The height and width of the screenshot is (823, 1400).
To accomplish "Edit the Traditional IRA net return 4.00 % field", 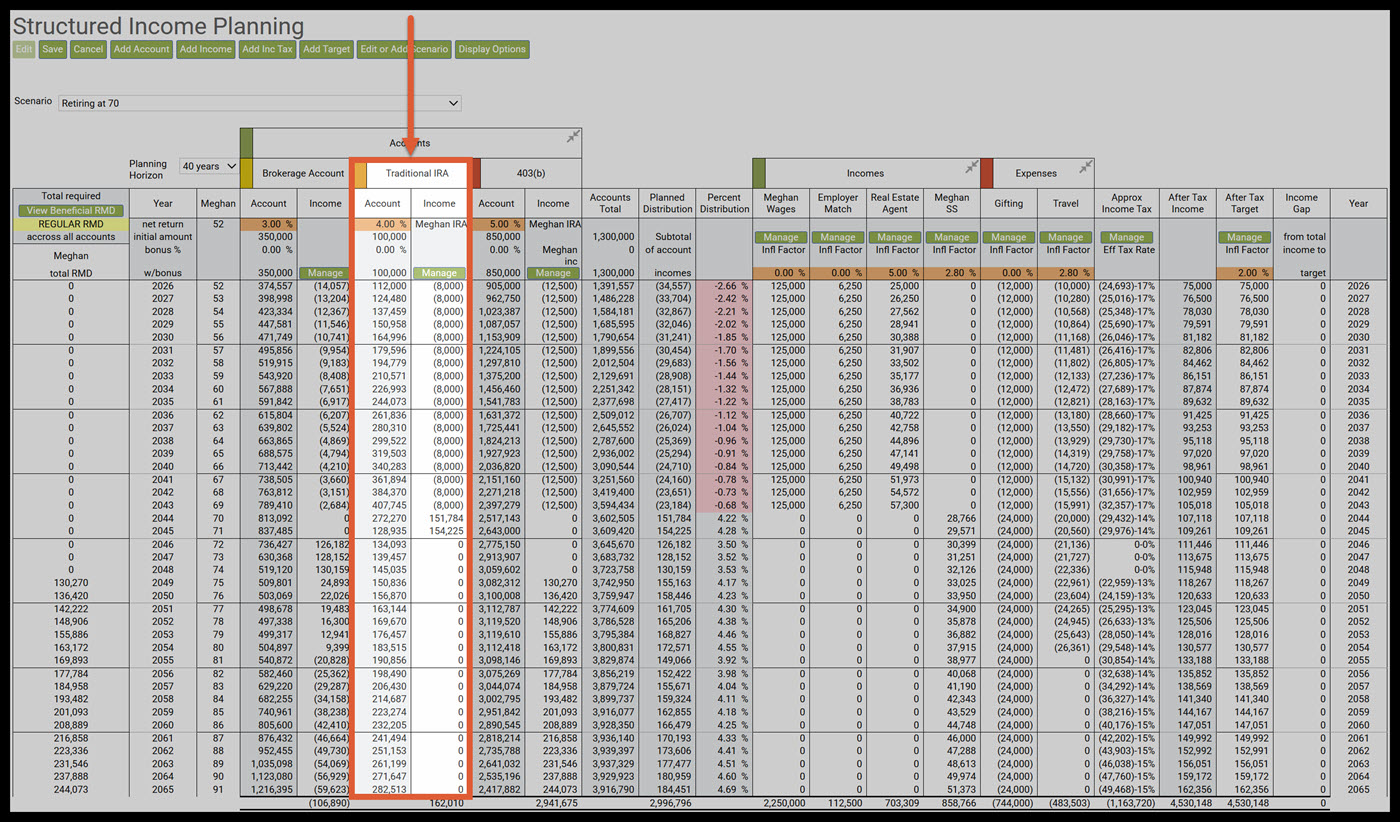I will (x=382, y=225).
